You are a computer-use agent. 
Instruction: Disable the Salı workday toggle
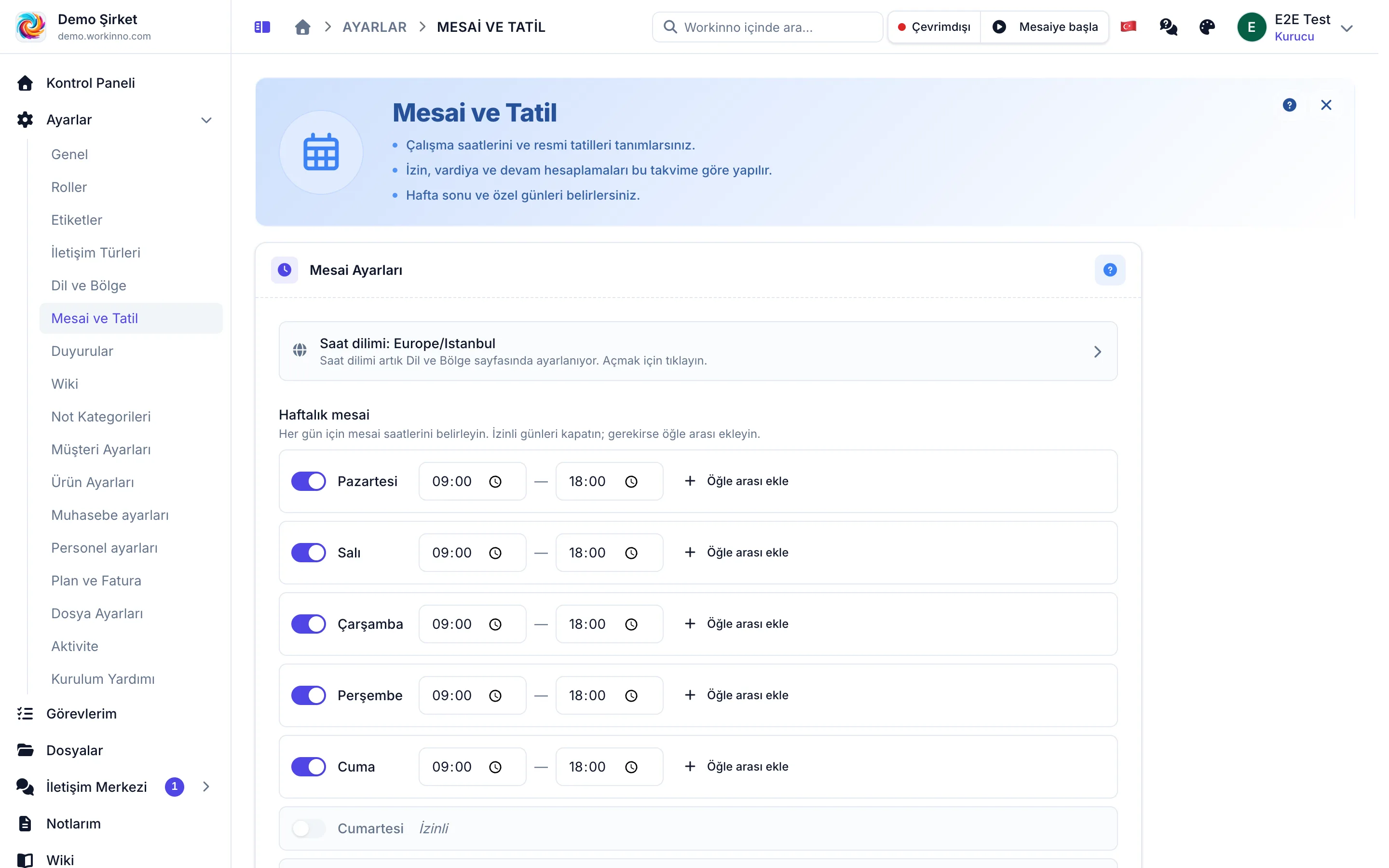(308, 552)
